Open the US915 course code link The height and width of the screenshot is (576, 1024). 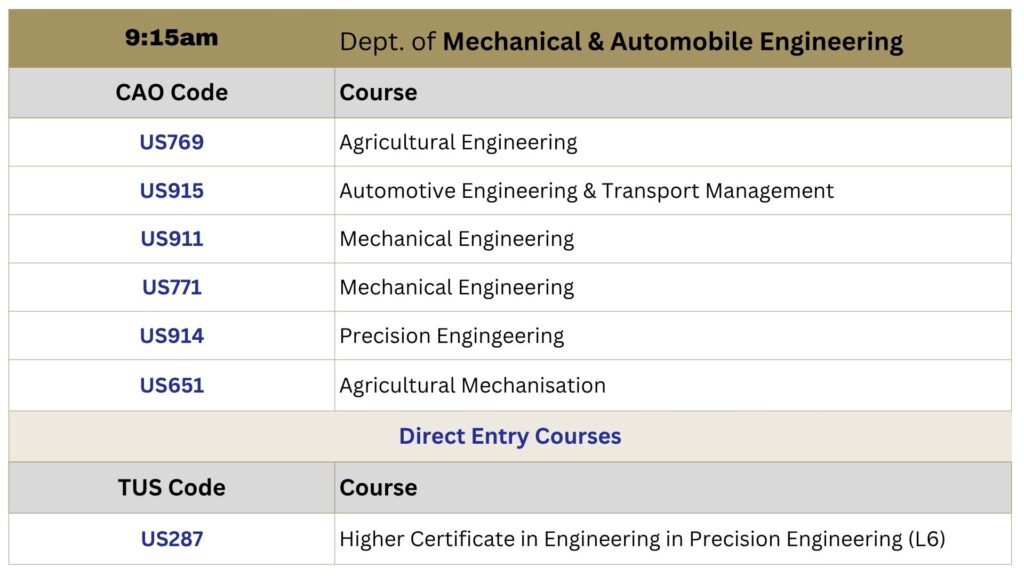click(x=172, y=191)
